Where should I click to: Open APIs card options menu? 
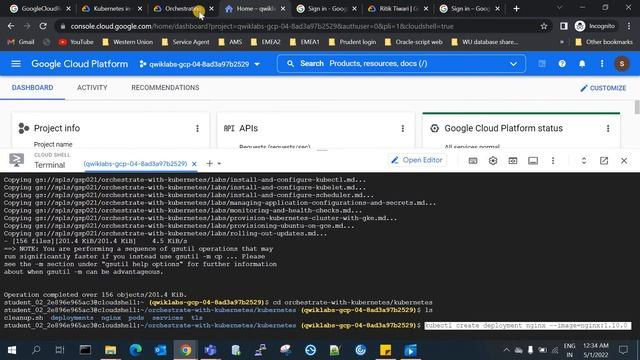(402, 129)
